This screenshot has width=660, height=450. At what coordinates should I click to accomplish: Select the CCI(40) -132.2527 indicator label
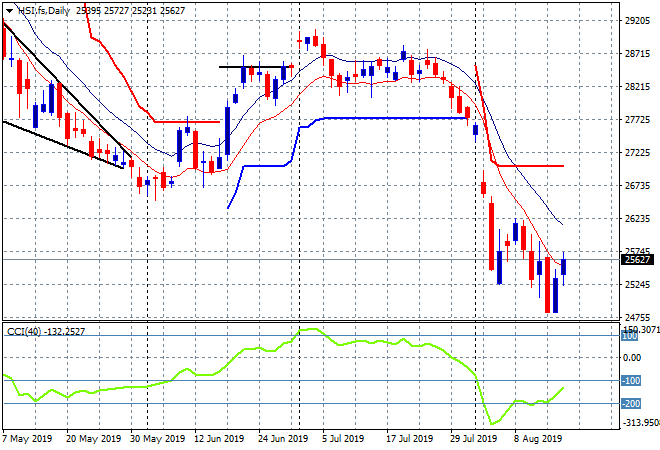click(45, 332)
